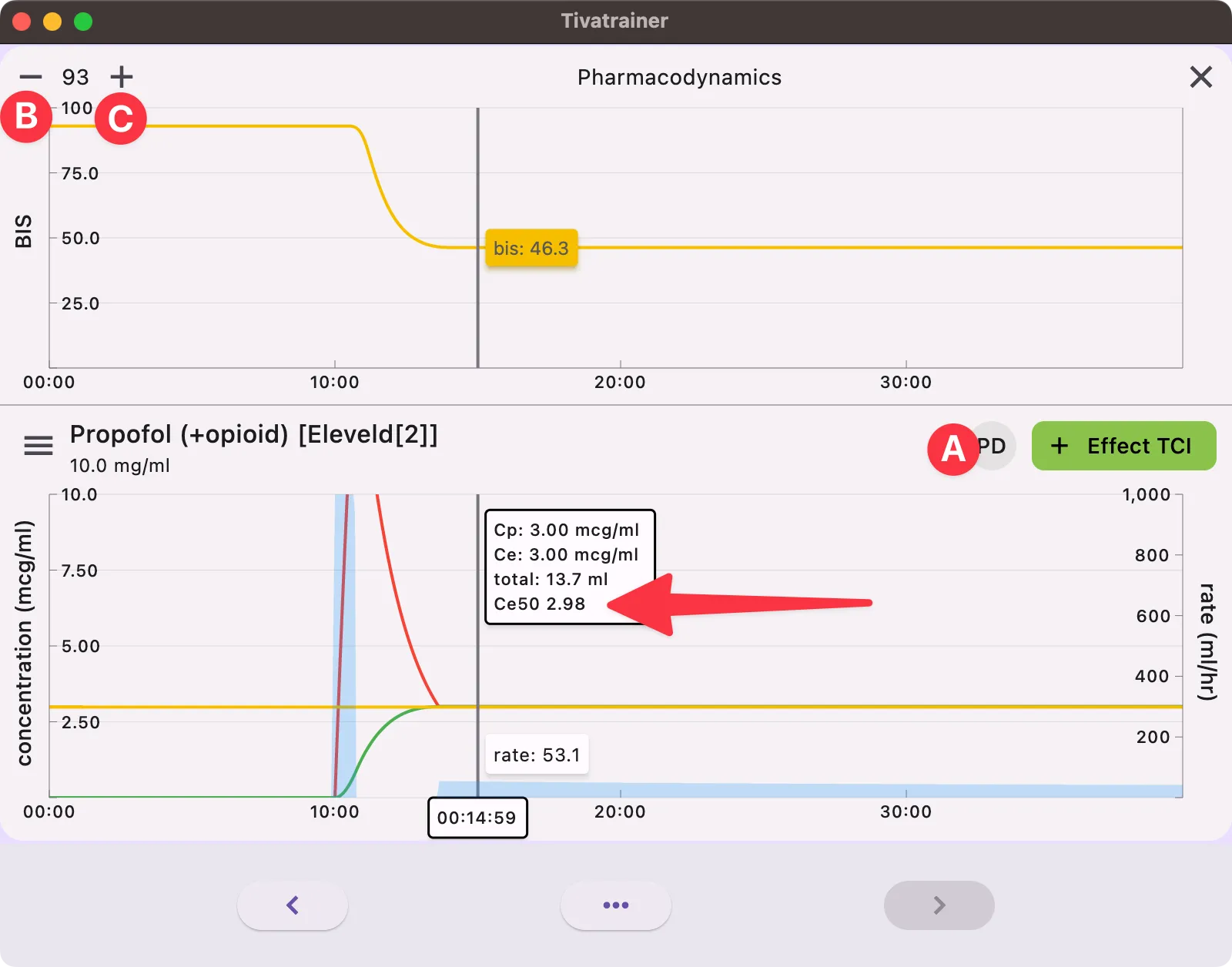Click the red circle C annotation
This screenshot has height=967, width=1232.
(121, 119)
